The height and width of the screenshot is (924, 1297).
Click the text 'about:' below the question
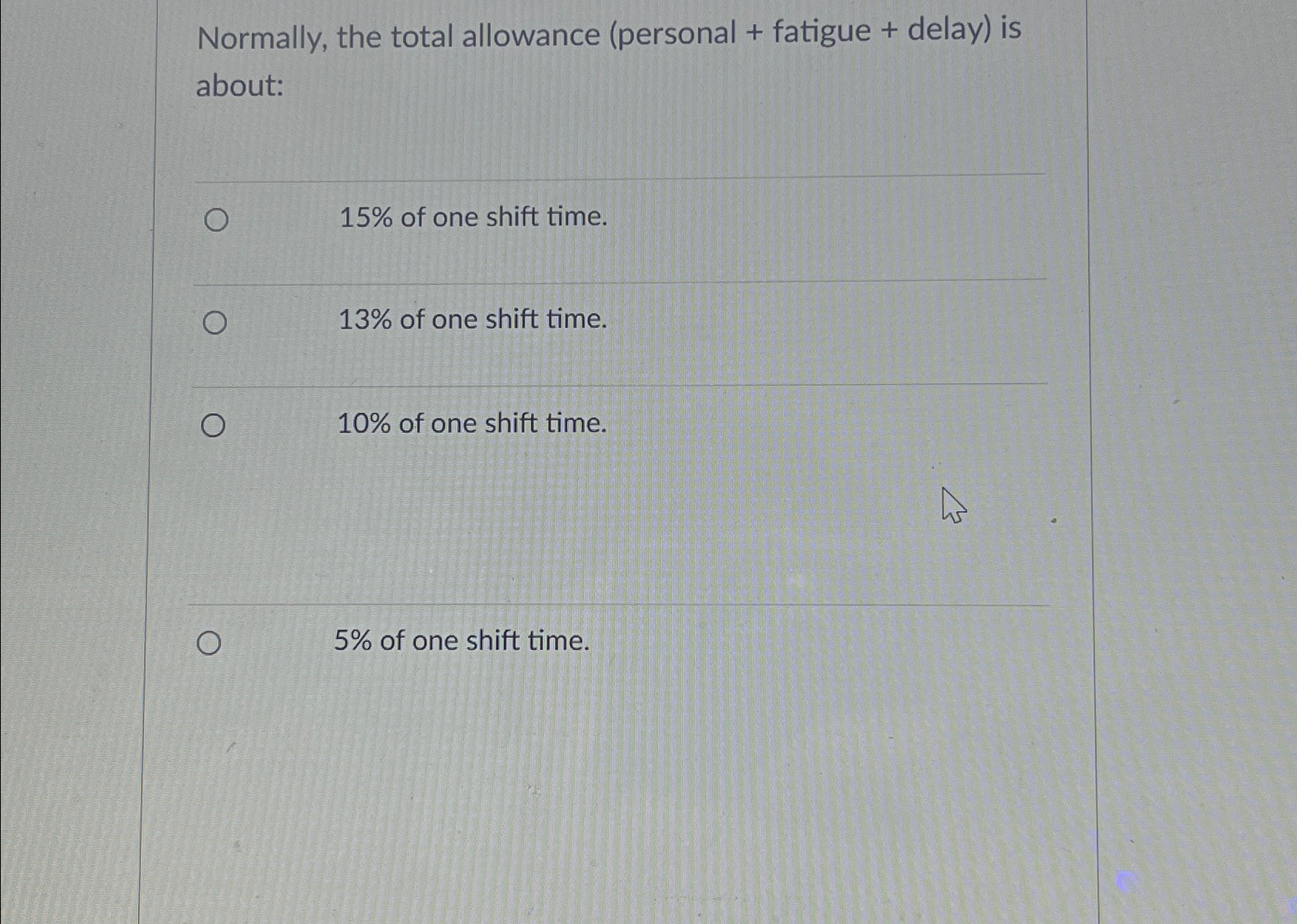(239, 86)
